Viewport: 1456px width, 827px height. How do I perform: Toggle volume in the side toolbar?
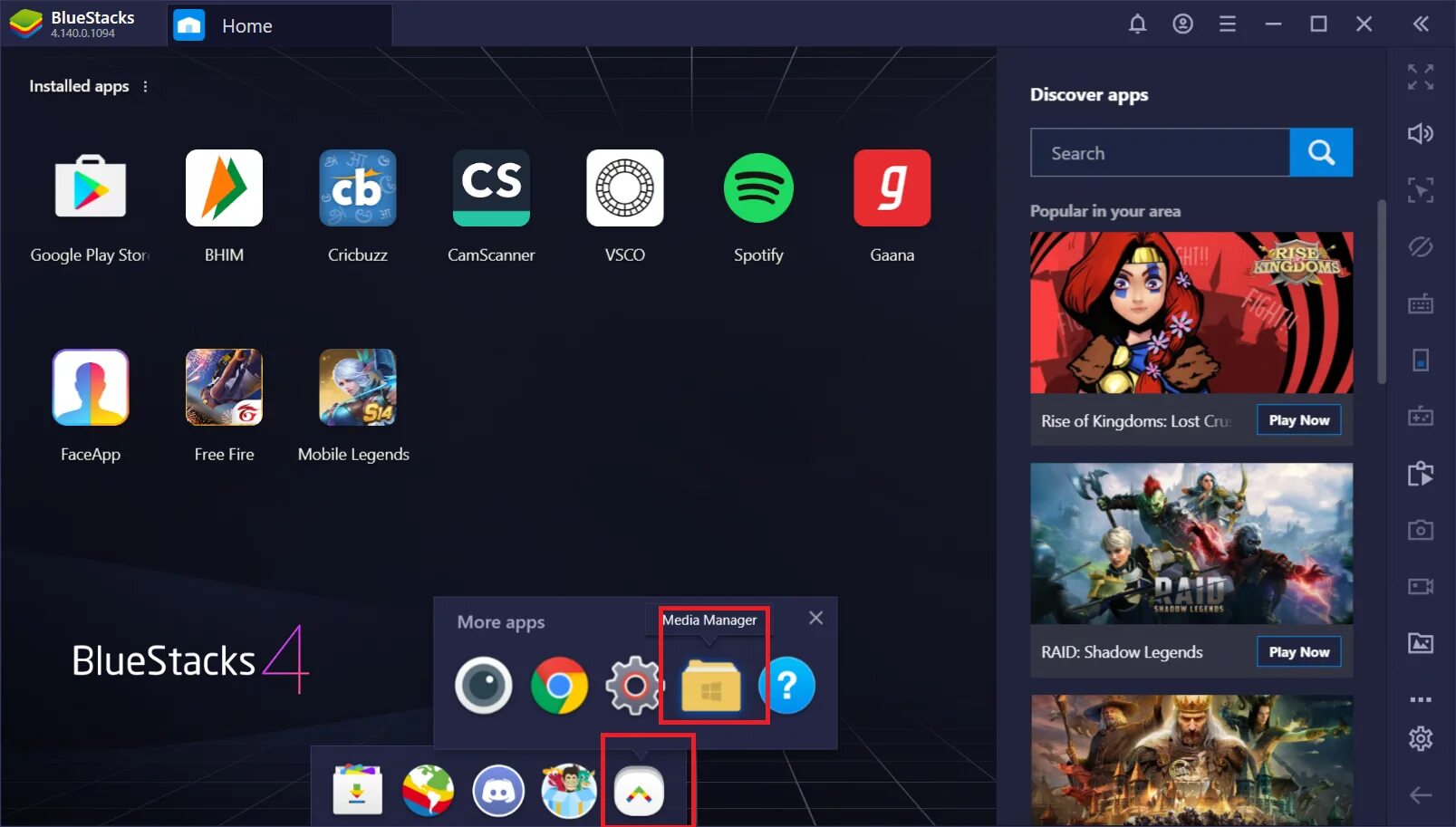point(1421,134)
